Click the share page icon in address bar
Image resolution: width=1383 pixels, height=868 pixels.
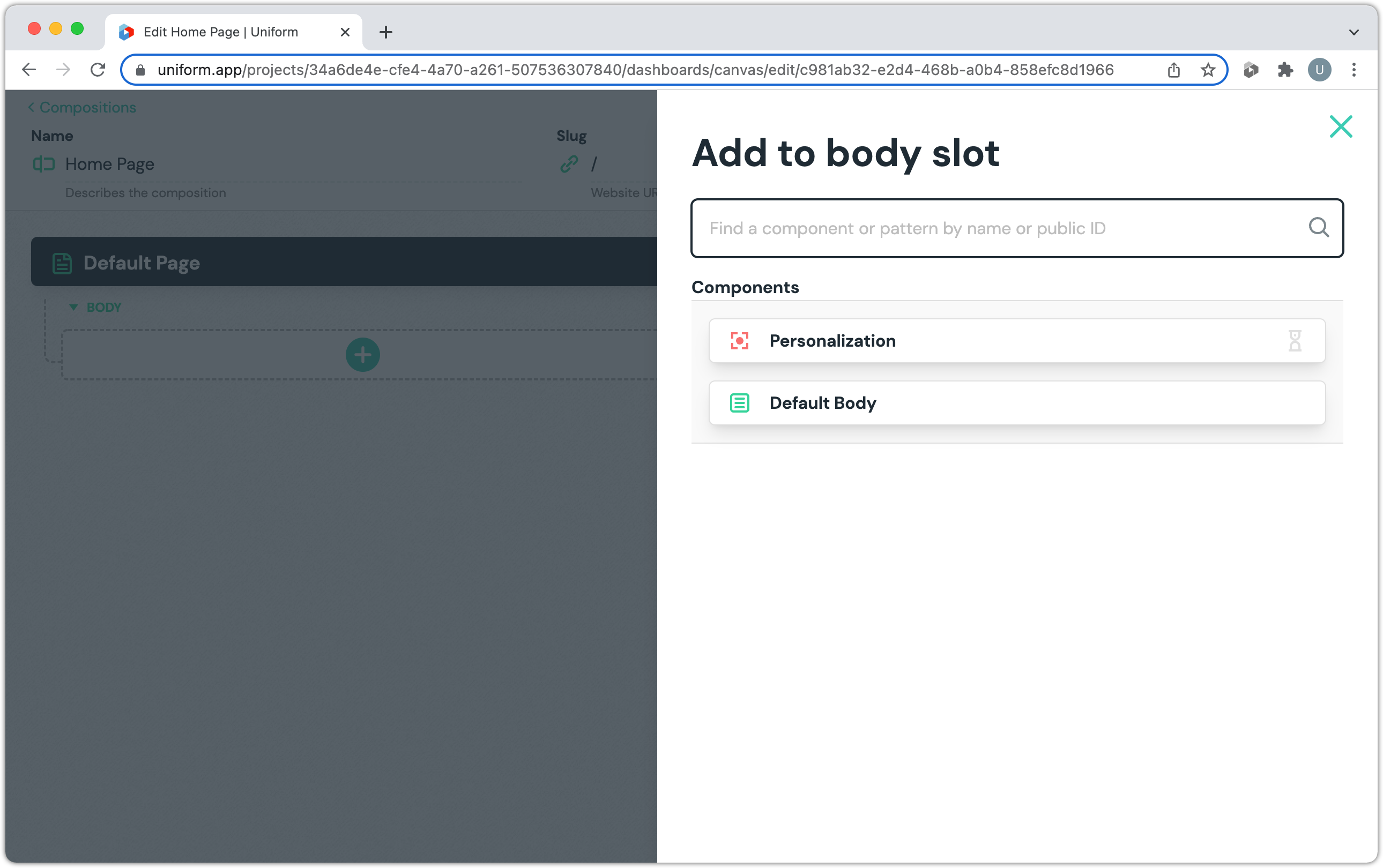pyautogui.click(x=1173, y=70)
